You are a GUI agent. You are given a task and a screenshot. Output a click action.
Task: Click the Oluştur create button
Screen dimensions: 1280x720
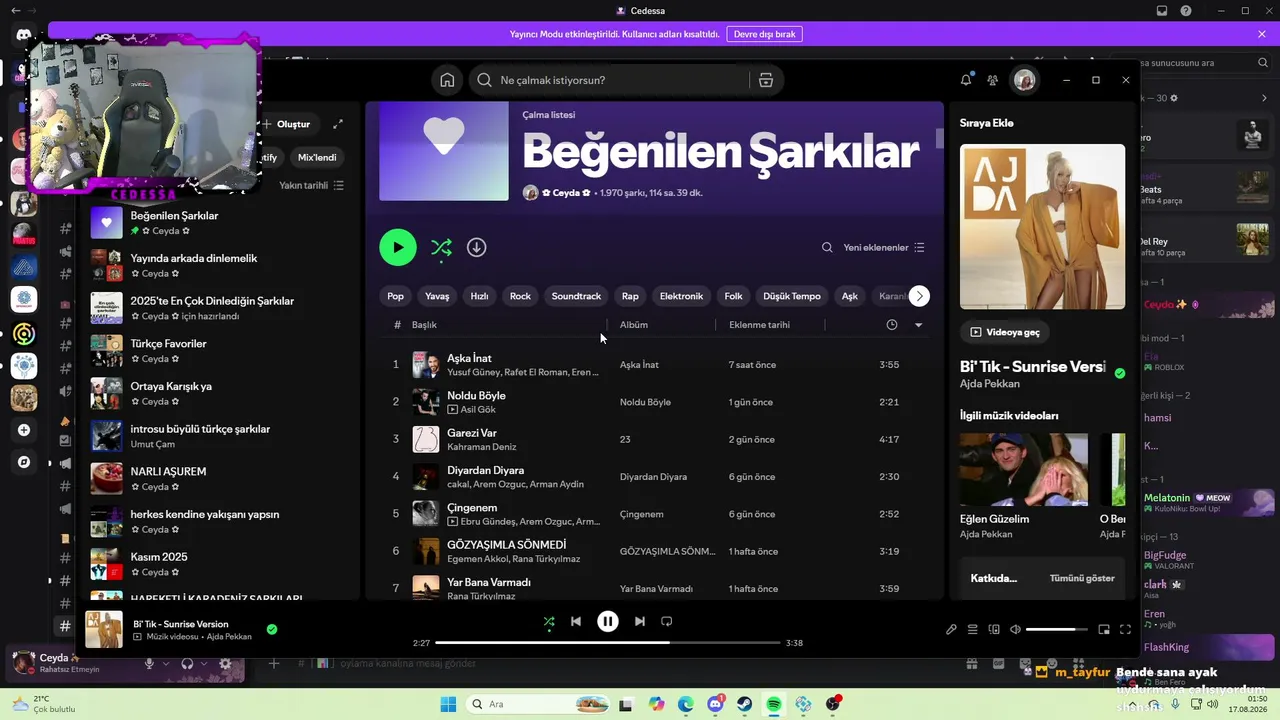[287, 124]
